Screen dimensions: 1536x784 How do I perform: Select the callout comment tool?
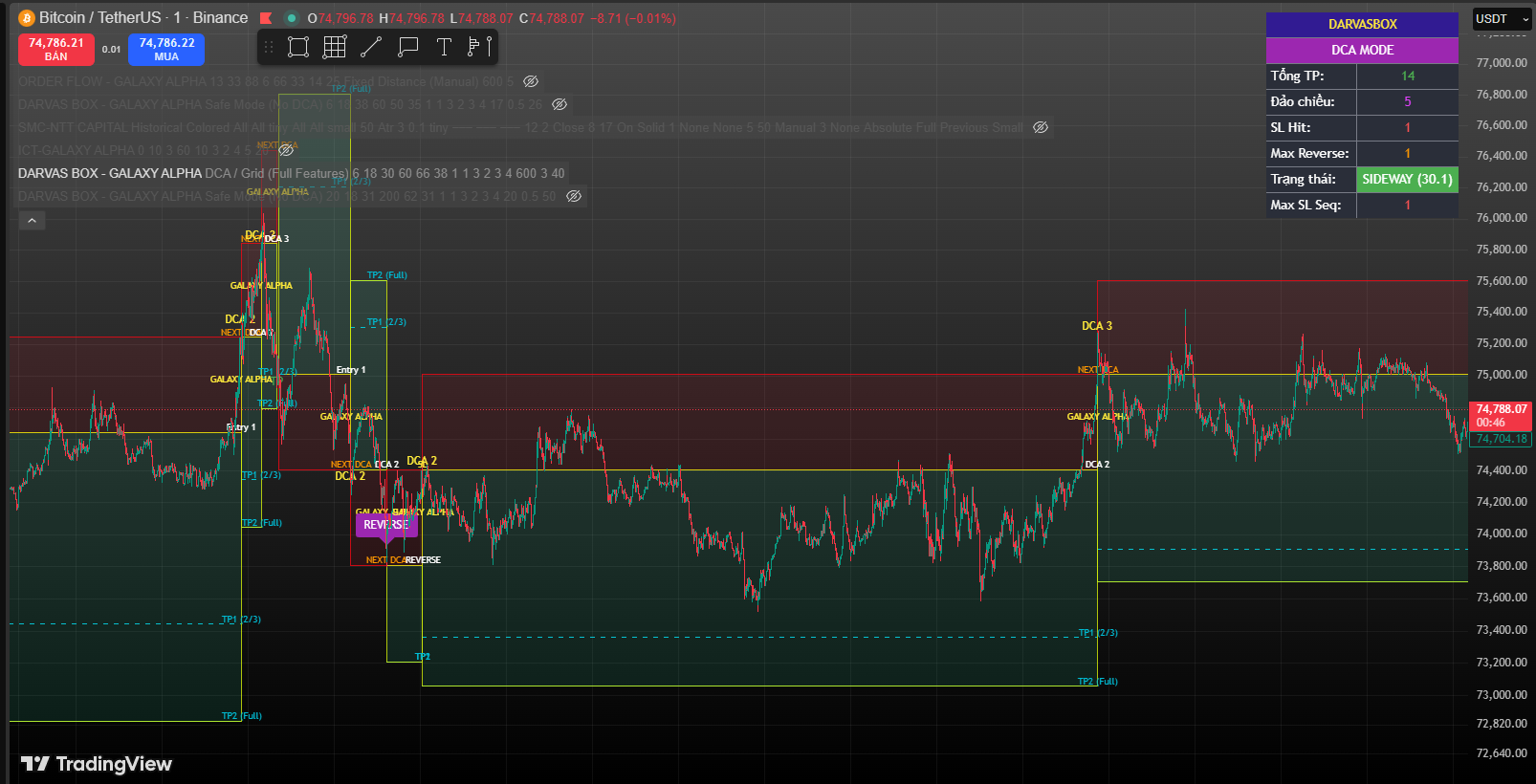click(408, 47)
